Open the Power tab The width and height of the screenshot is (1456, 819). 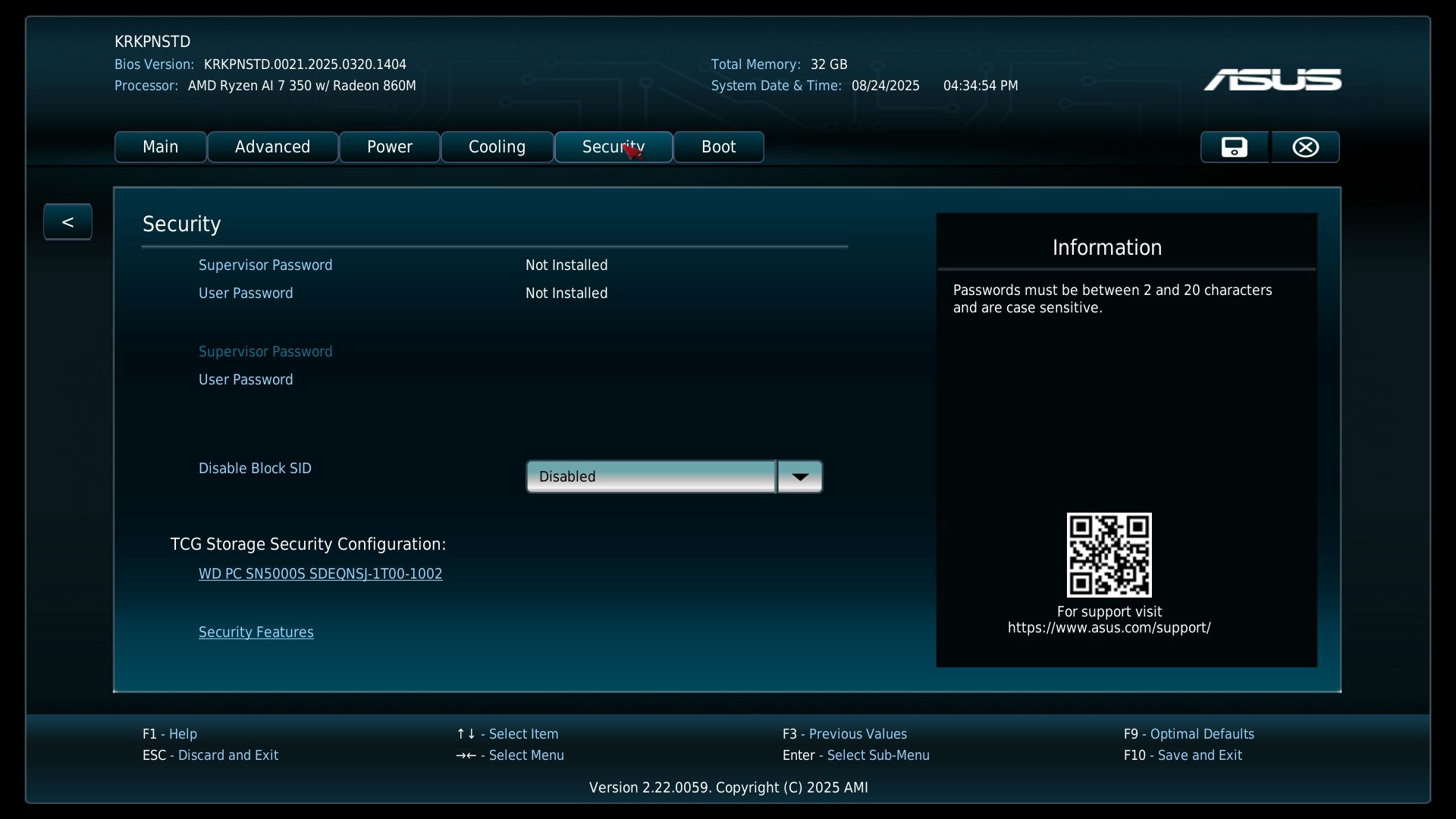tap(389, 147)
